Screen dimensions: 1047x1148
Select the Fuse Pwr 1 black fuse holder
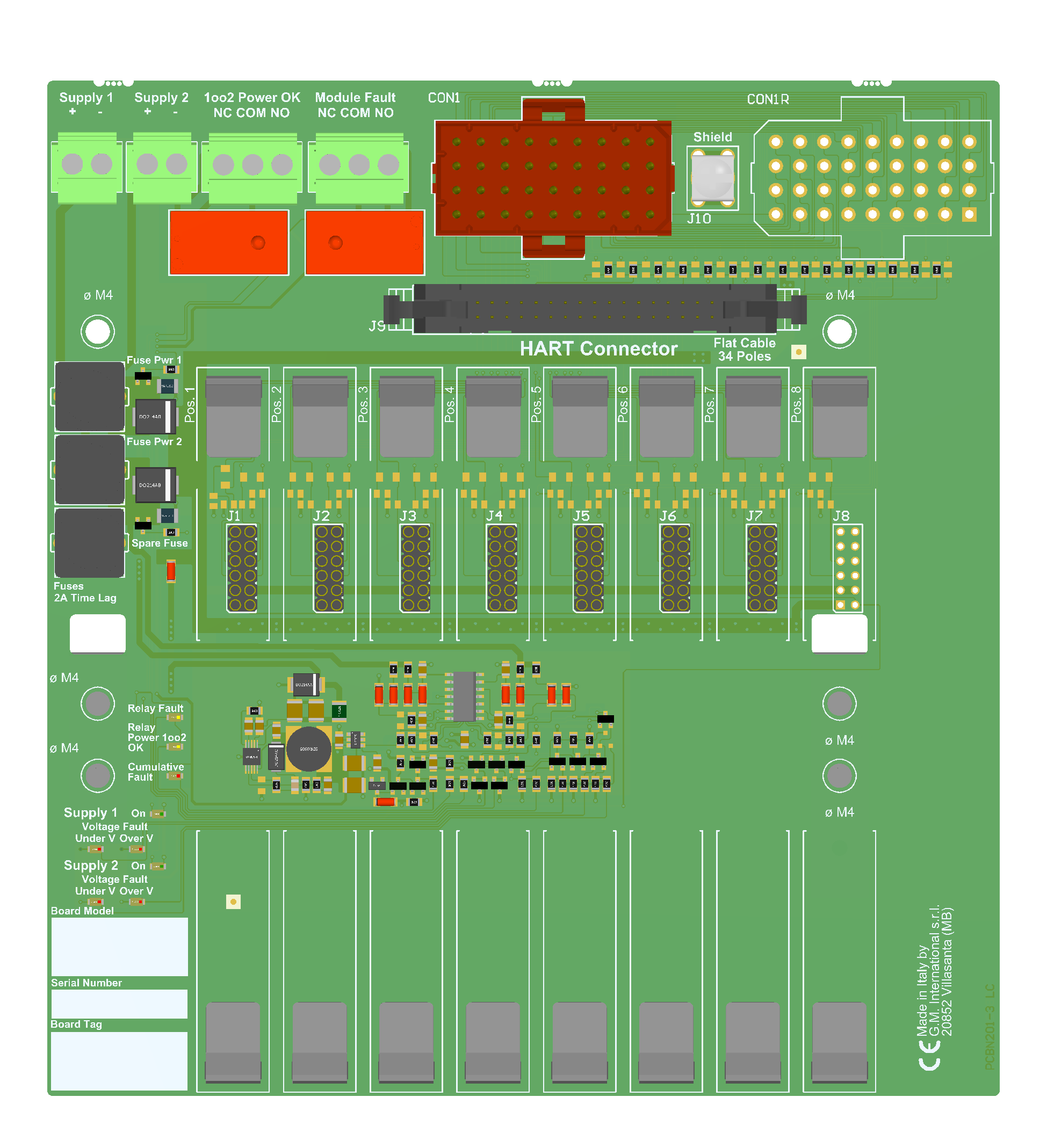click(89, 396)
